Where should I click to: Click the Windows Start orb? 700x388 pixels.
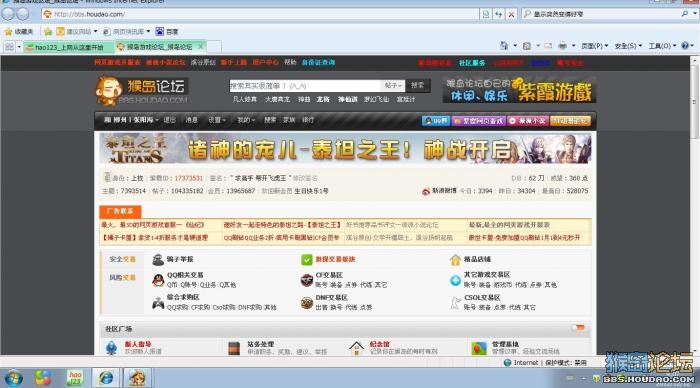click(x=13, y=378)
